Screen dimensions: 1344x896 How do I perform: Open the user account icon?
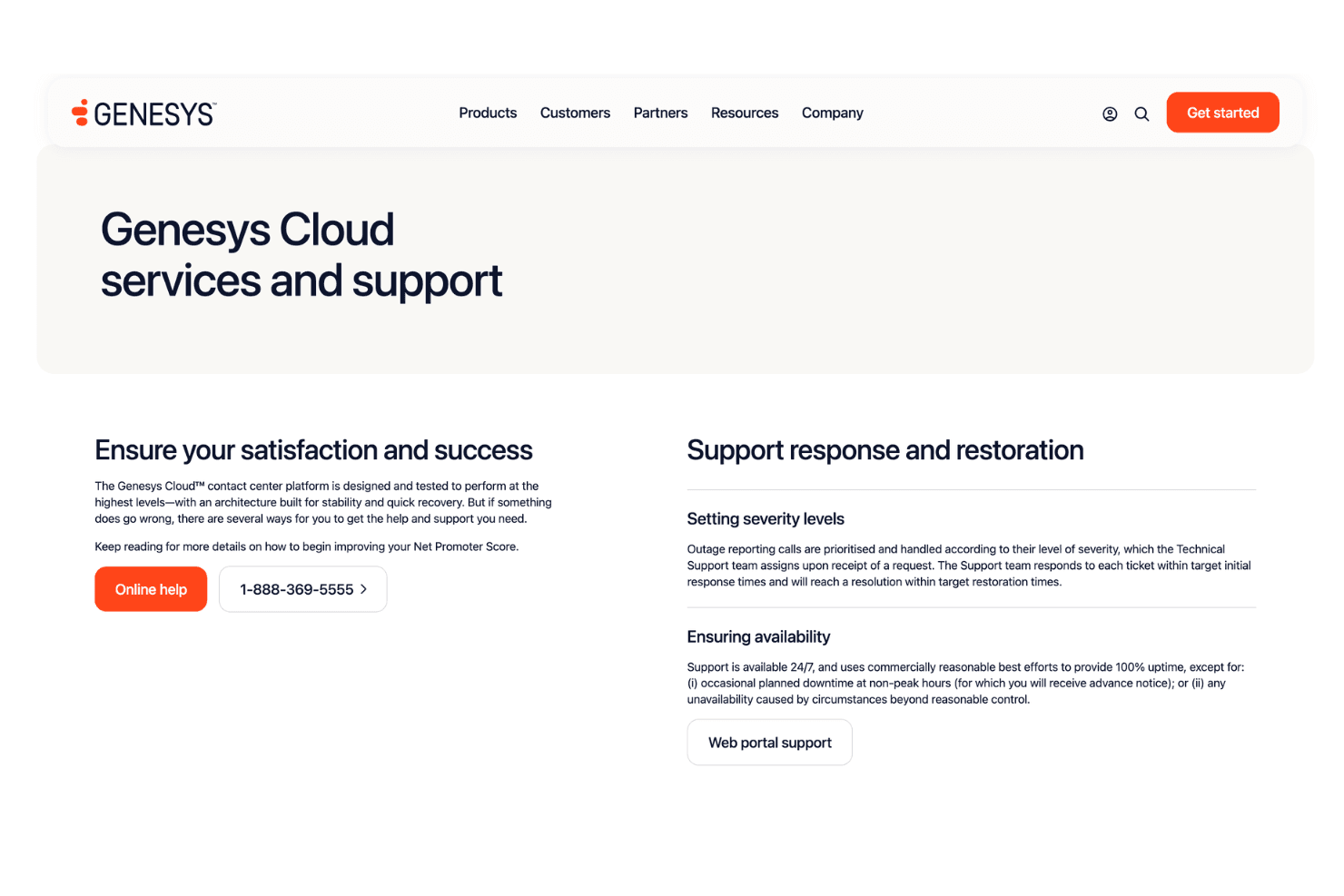[x=1110, y=113]
